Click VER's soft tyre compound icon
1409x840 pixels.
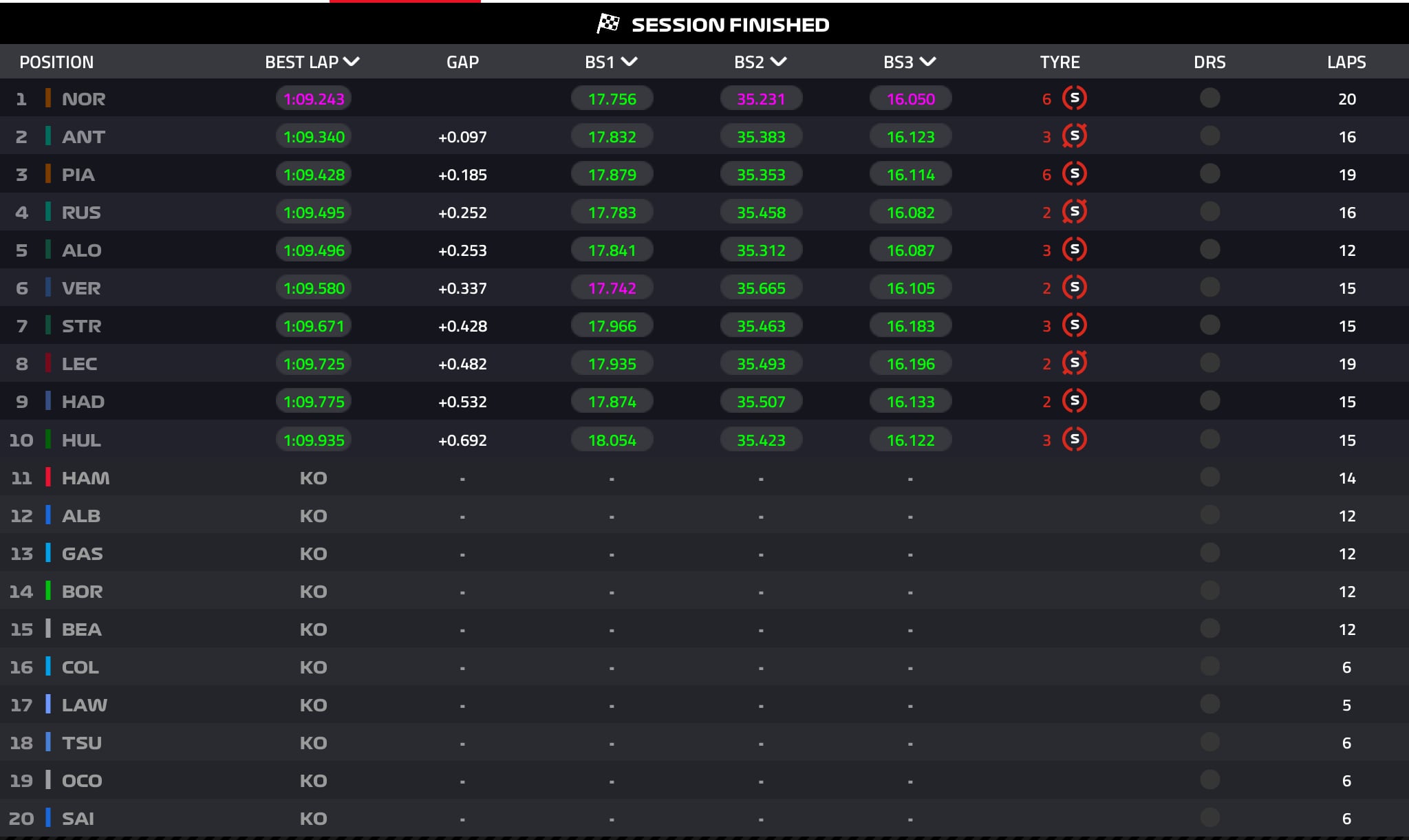pyautogui.click(x=1074, y=288)
